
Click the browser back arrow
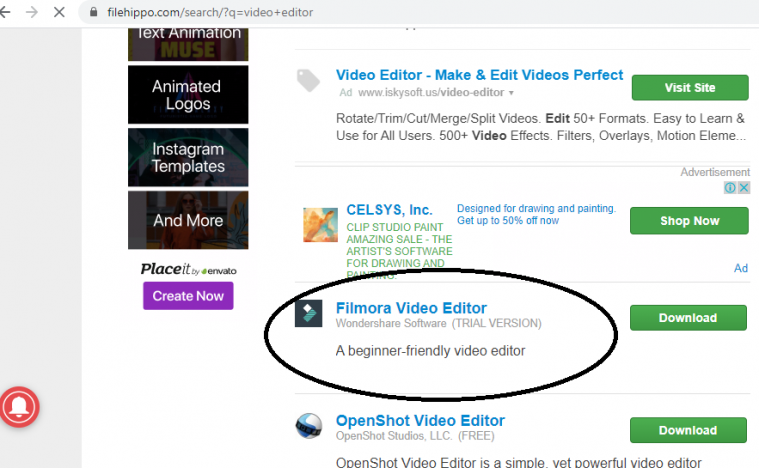(5, 12)
